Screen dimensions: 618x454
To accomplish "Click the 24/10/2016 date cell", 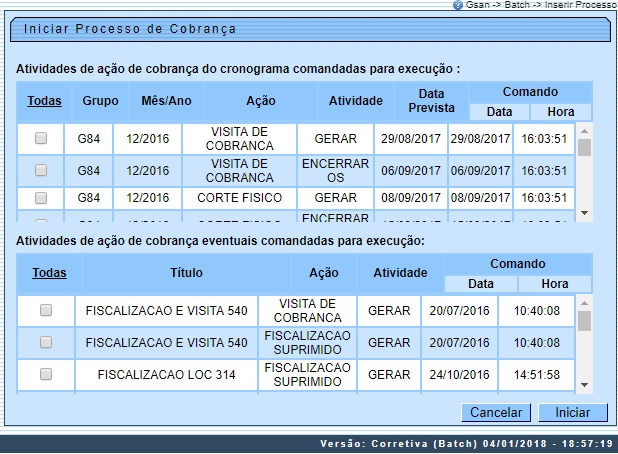I will click(459, 374).
